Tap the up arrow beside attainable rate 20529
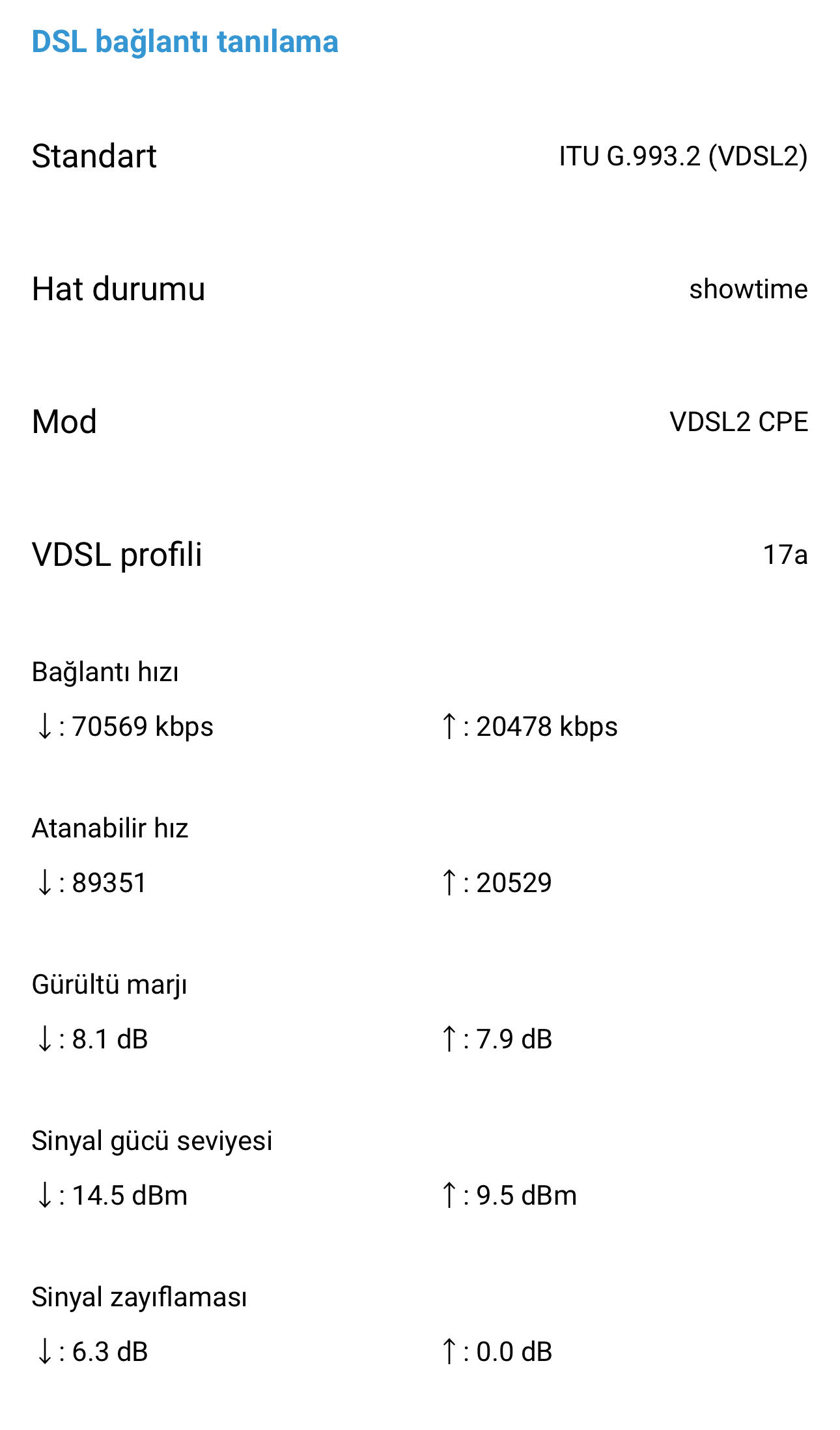 [x=449, y=882]
